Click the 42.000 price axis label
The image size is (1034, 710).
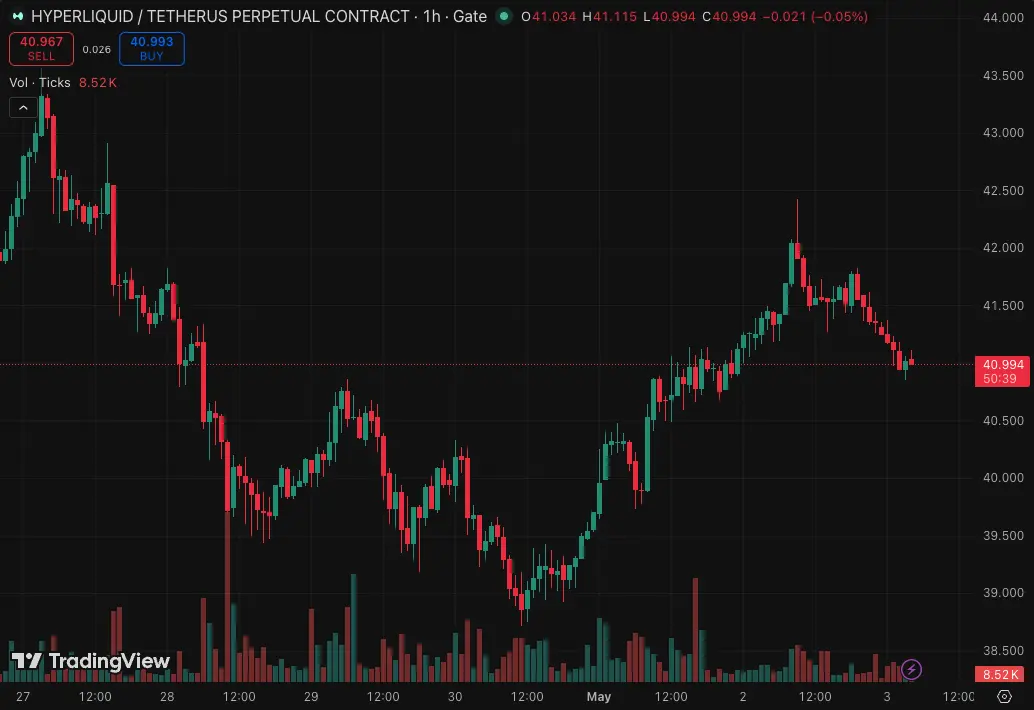[x=1003, y=248]
